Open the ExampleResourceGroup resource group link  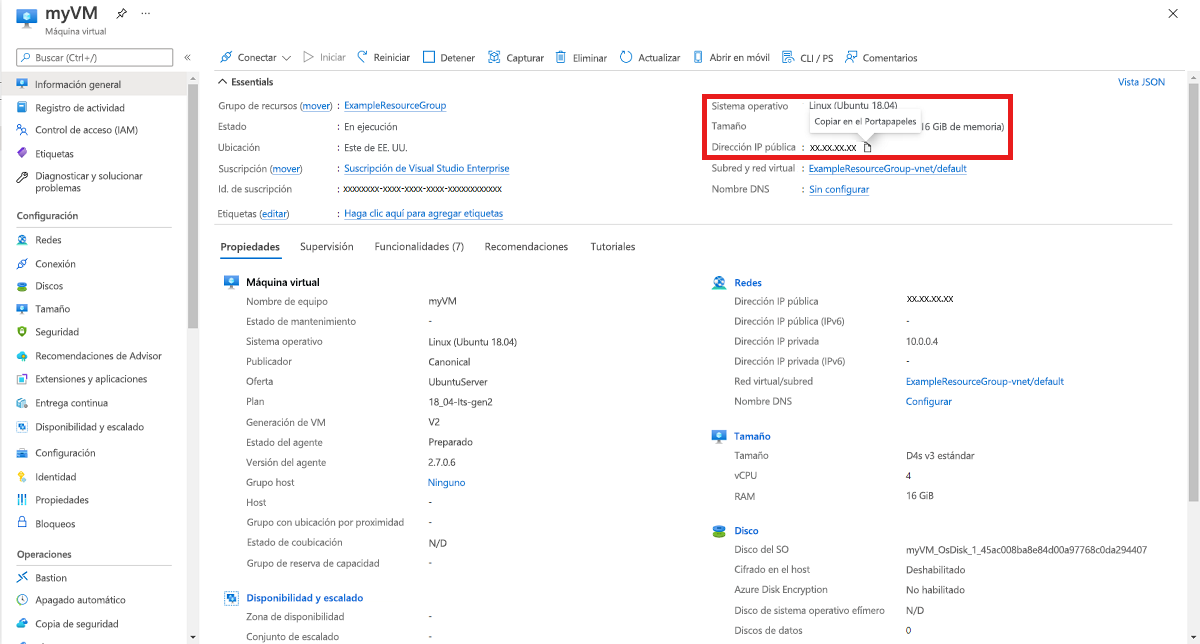395,106
